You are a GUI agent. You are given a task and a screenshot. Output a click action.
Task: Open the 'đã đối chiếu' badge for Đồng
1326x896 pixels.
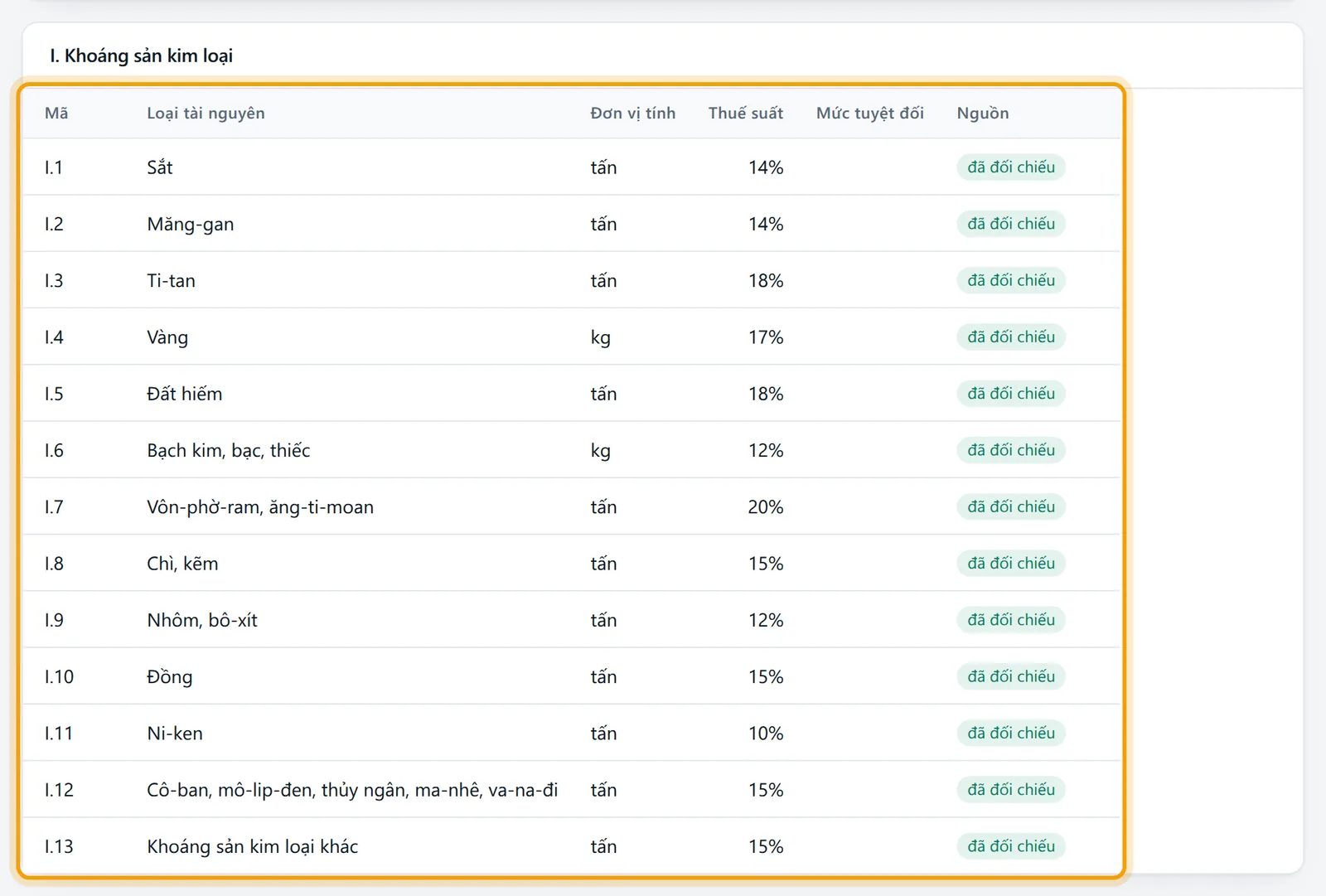(x=1011, y=677)
